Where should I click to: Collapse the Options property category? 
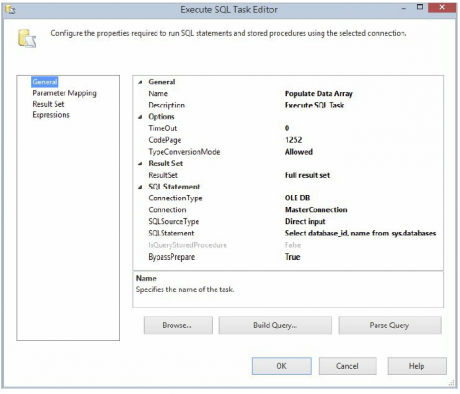pyautogui.click(x=140, y=117)
